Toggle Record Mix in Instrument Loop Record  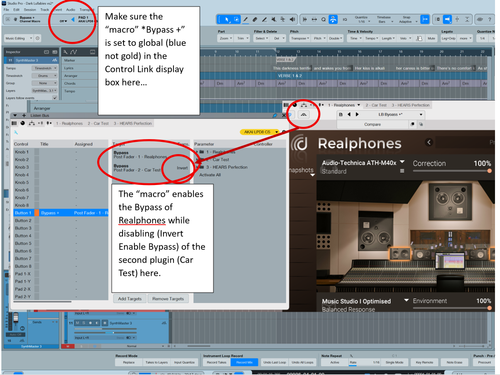pos(244,362)
